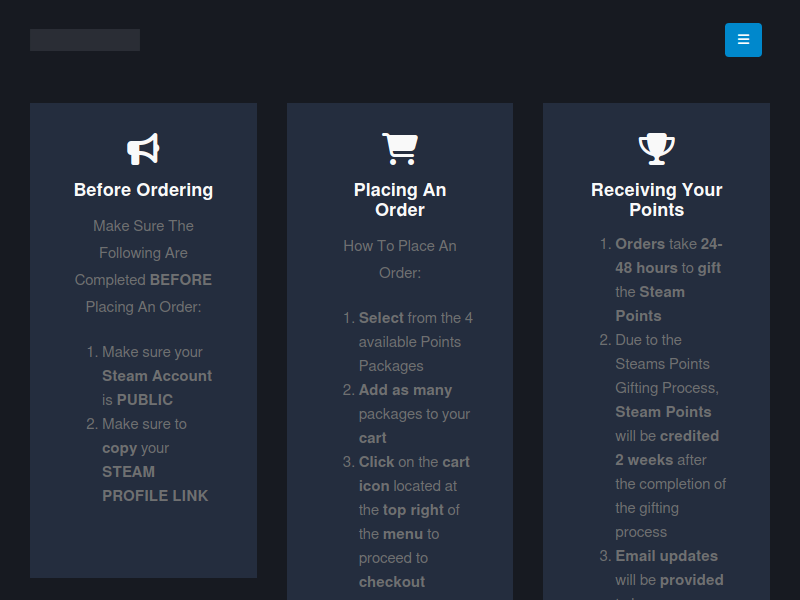Open the blue hamburger menu button
The width and height of the screenshot is (800, 600).
pyautogui.click(x=743, y=40)
